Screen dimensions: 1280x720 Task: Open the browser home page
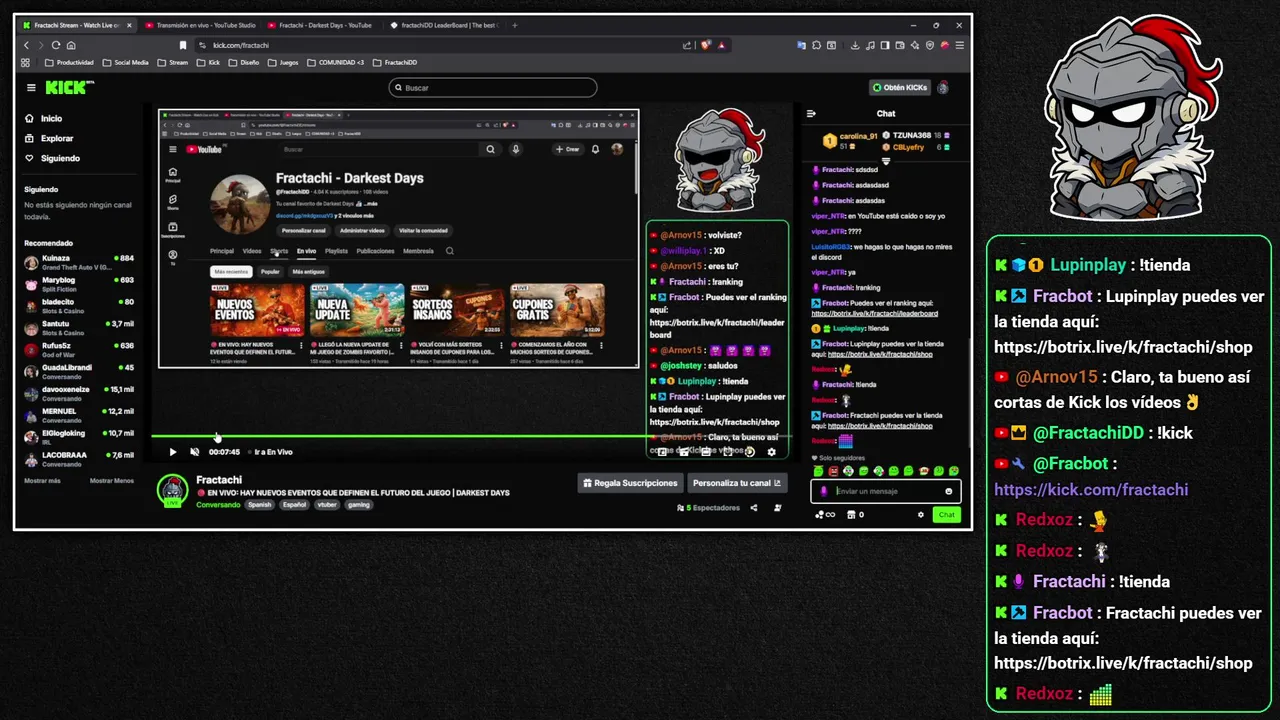[x=70, y=45]
